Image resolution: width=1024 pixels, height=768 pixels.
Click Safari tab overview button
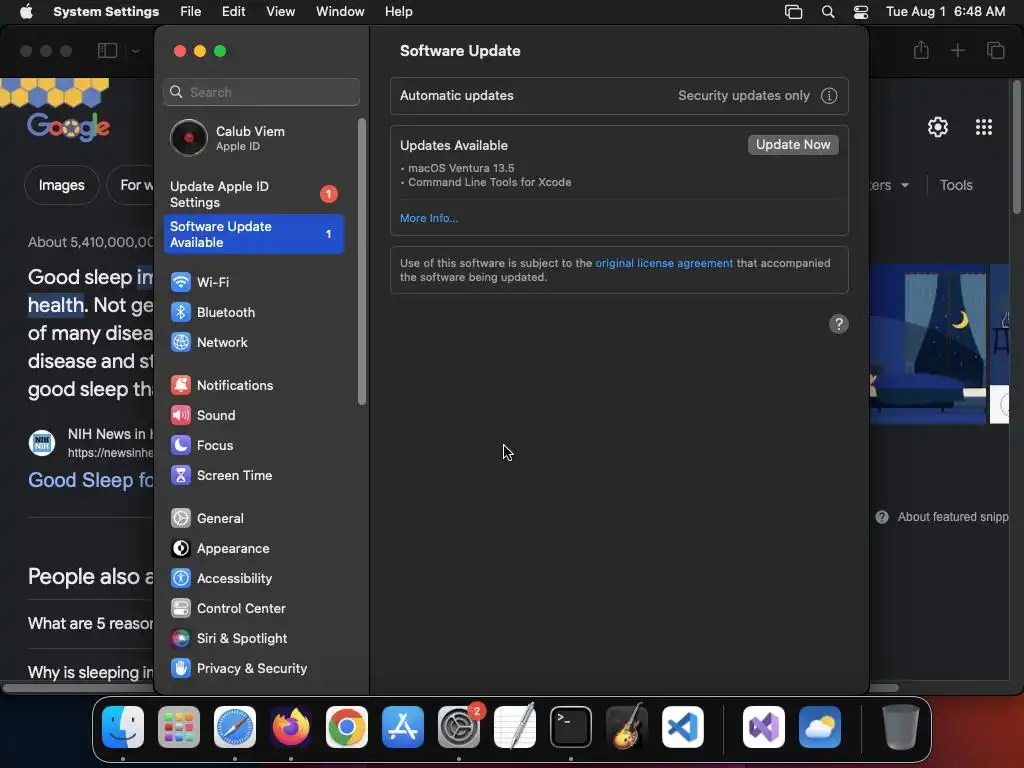(x=995, y=50)
